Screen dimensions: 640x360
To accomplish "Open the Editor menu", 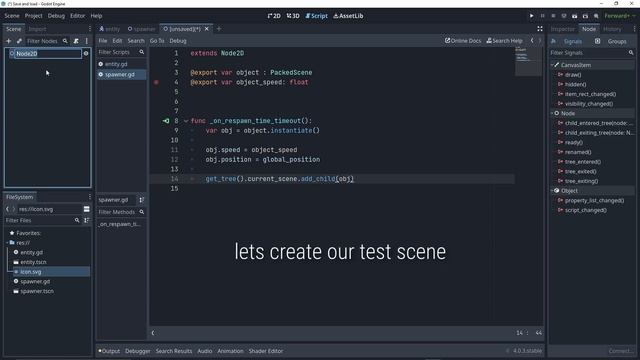I will [x=78, y=16].
